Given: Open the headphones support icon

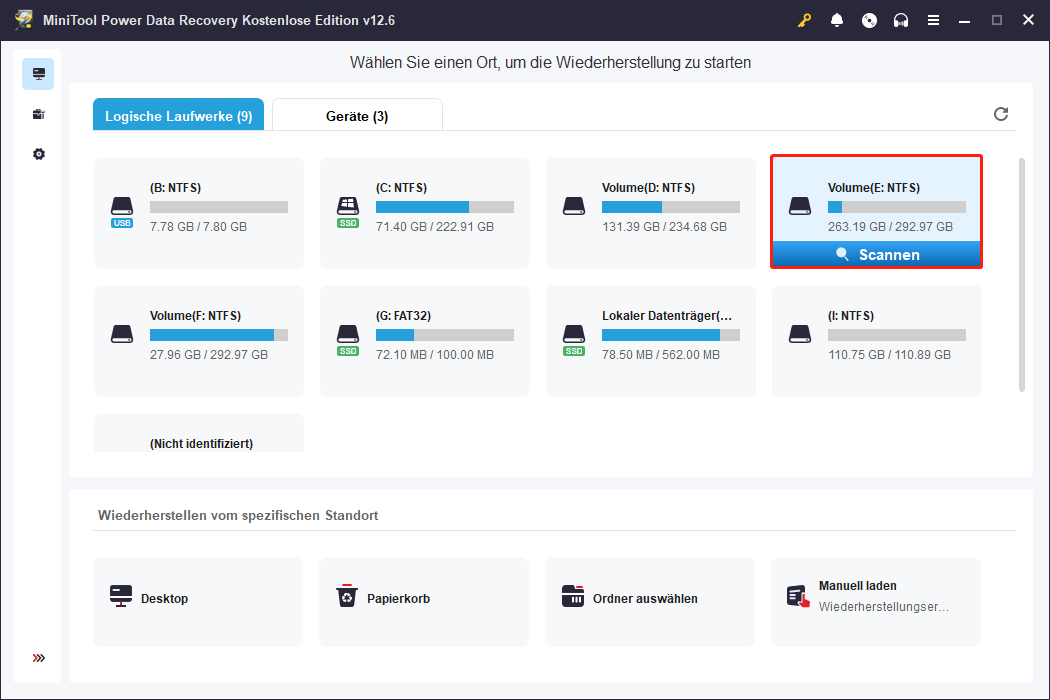Looking at the screenshot, I should [901, 20].
